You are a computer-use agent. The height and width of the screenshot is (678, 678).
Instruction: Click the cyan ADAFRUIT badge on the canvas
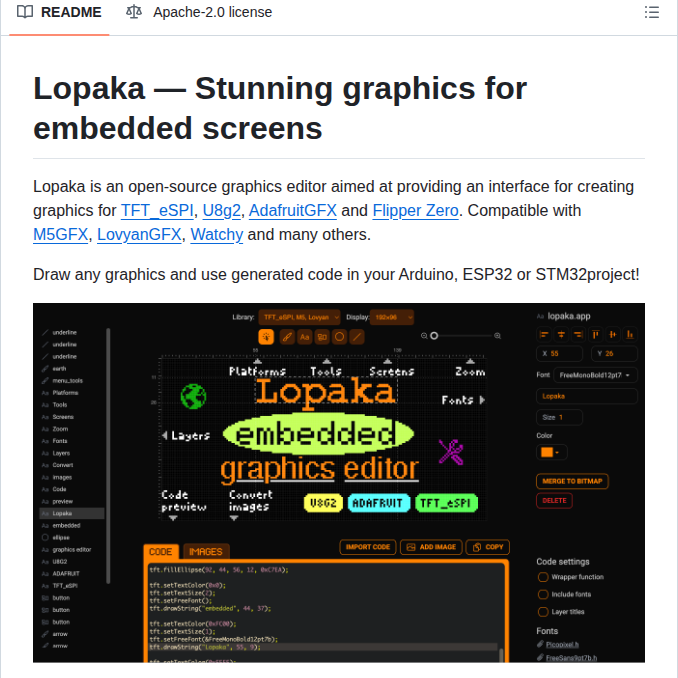(379, 503)
